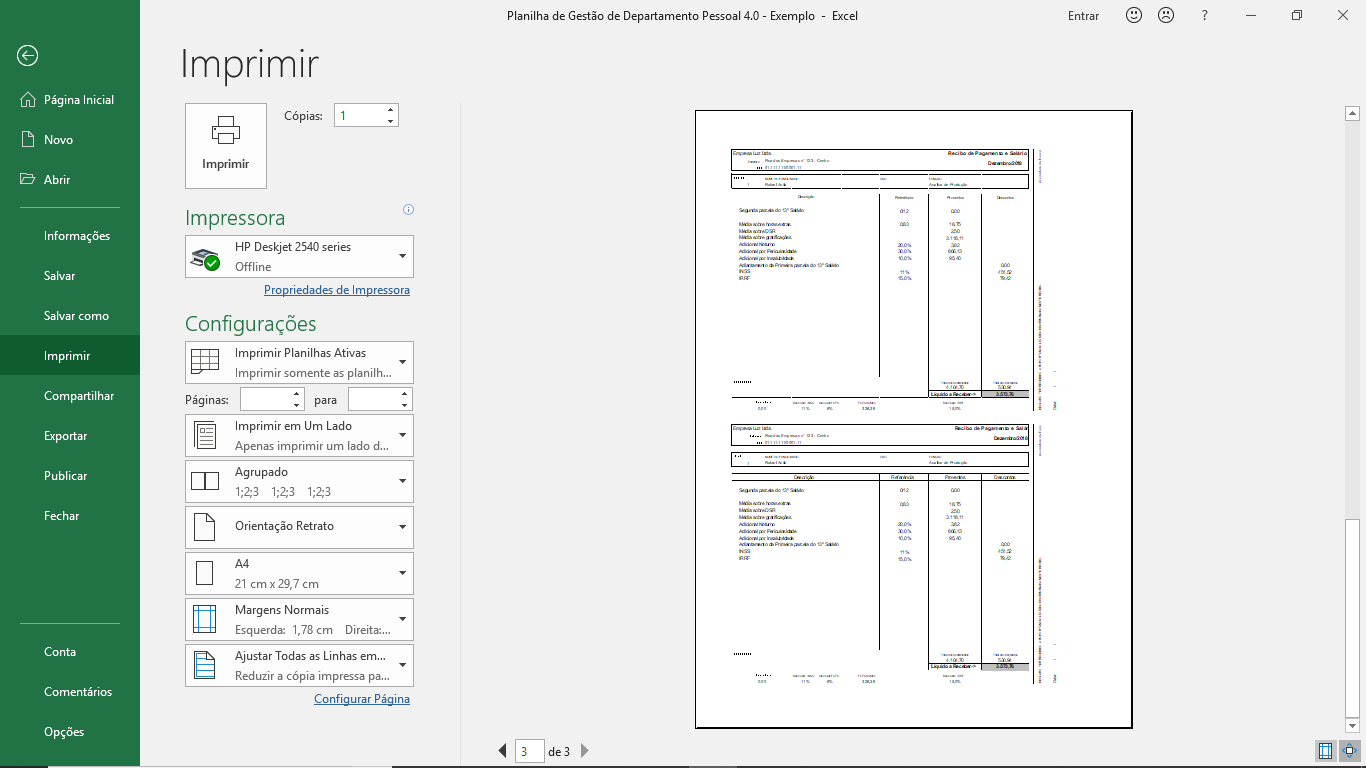Send a smile feedback icon
This screenshot has width=1366, height=768.
(1134, 16)
